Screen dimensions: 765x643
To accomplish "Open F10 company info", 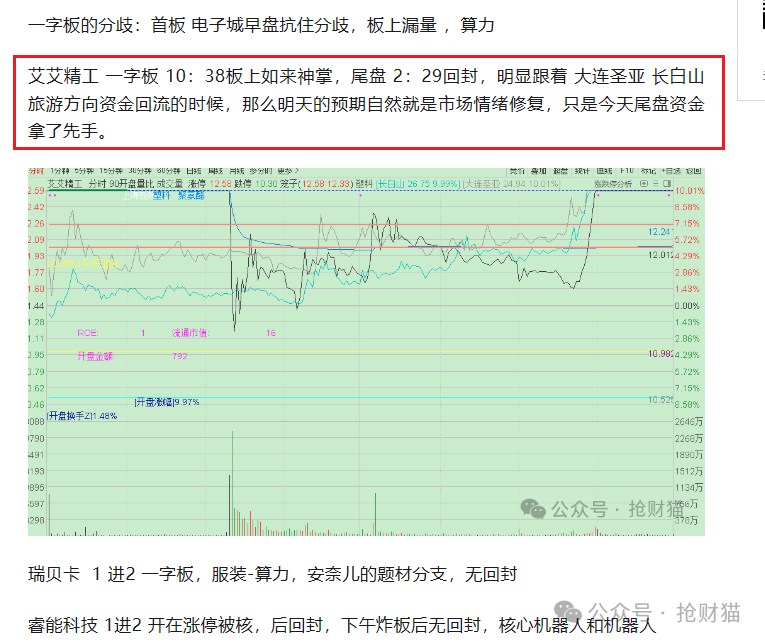I will point(626,171).
